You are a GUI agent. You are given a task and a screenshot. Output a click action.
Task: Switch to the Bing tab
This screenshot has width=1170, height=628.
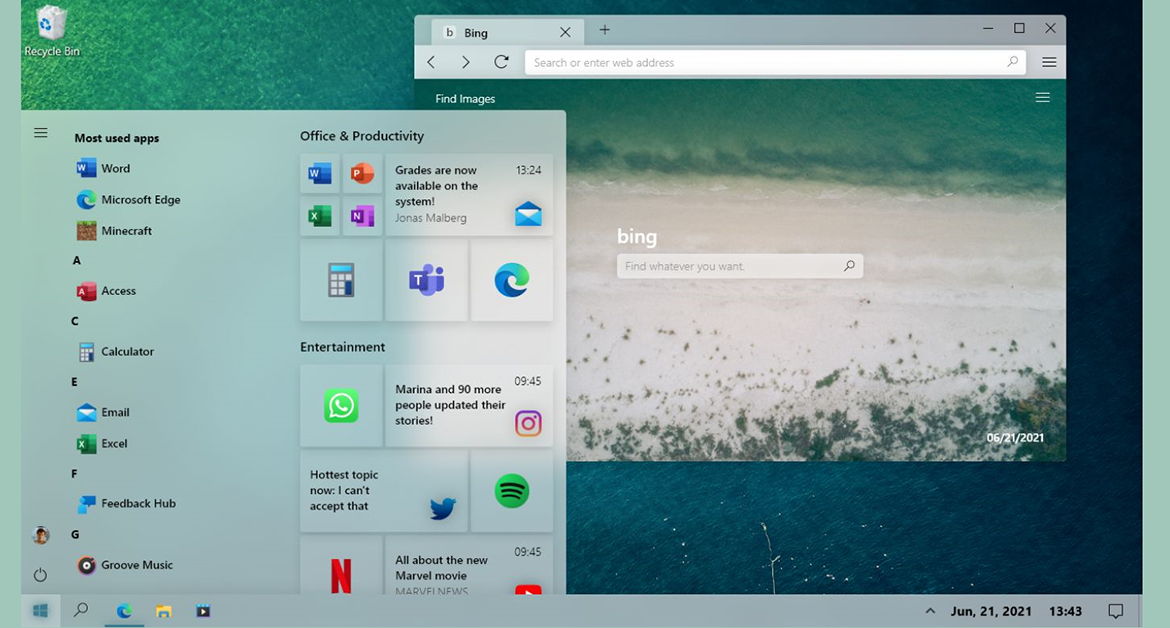point(495,33)
